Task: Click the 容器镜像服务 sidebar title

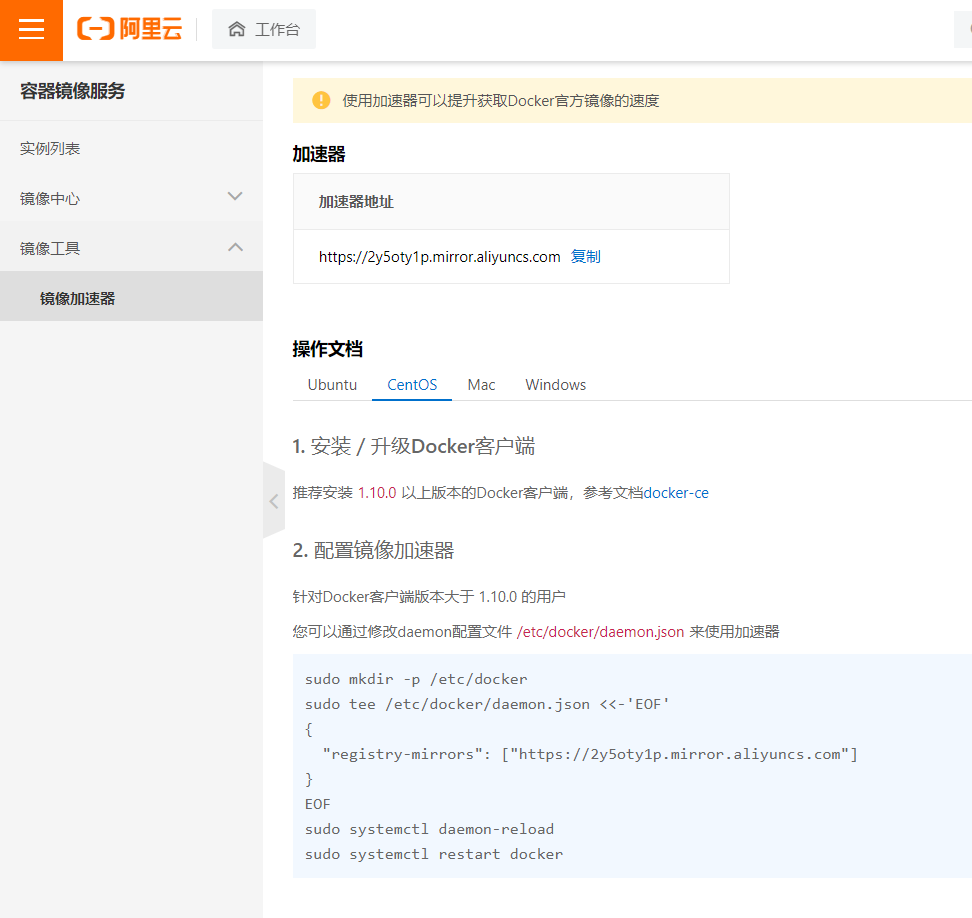Action: [73, 91]
